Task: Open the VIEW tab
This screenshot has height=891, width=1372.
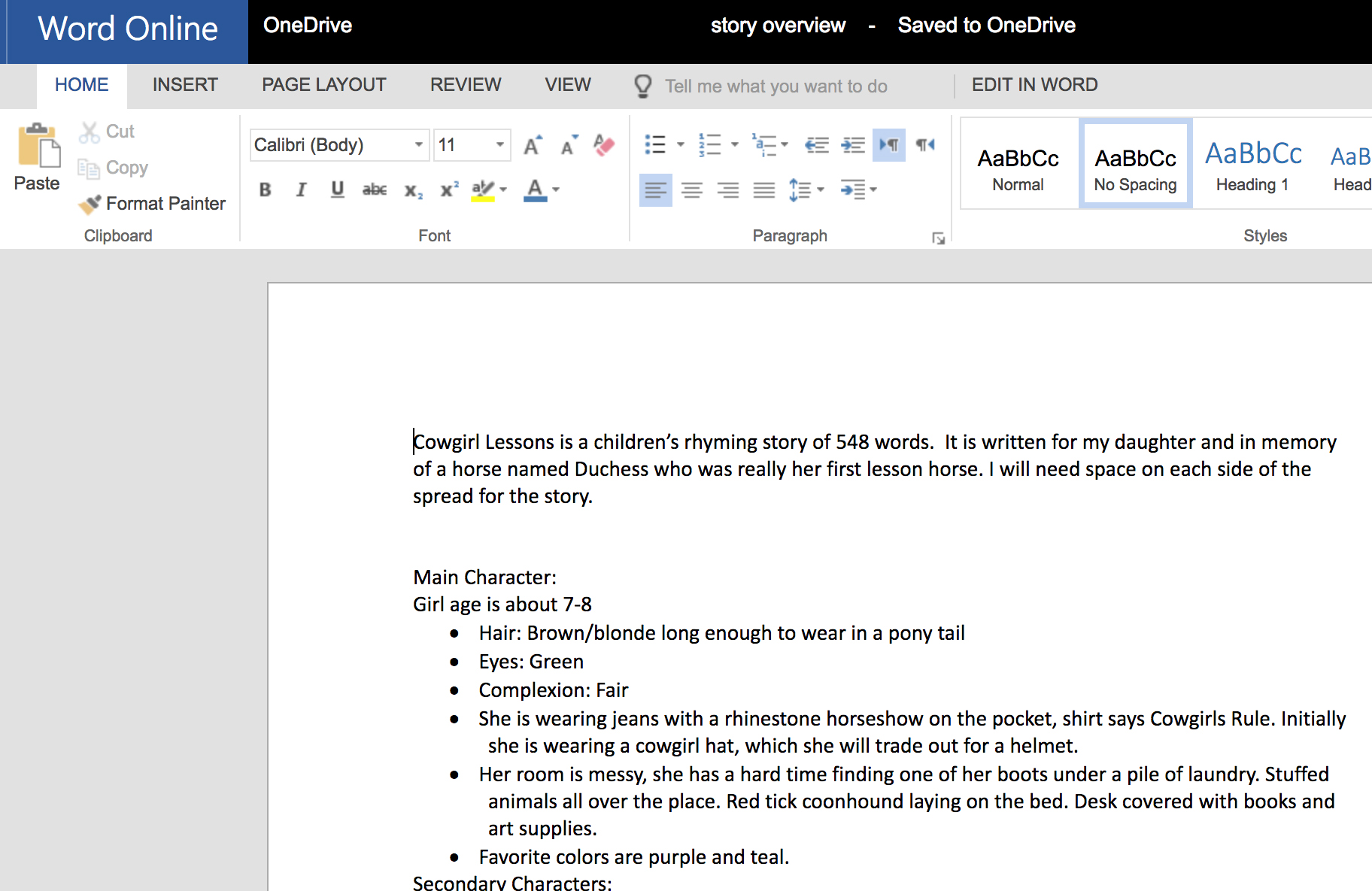Action: [568, 85]
